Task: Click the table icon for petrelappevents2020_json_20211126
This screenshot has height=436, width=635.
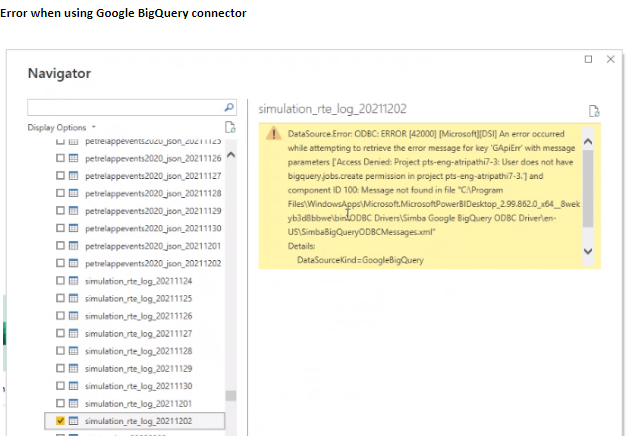Action: (73, 158)
